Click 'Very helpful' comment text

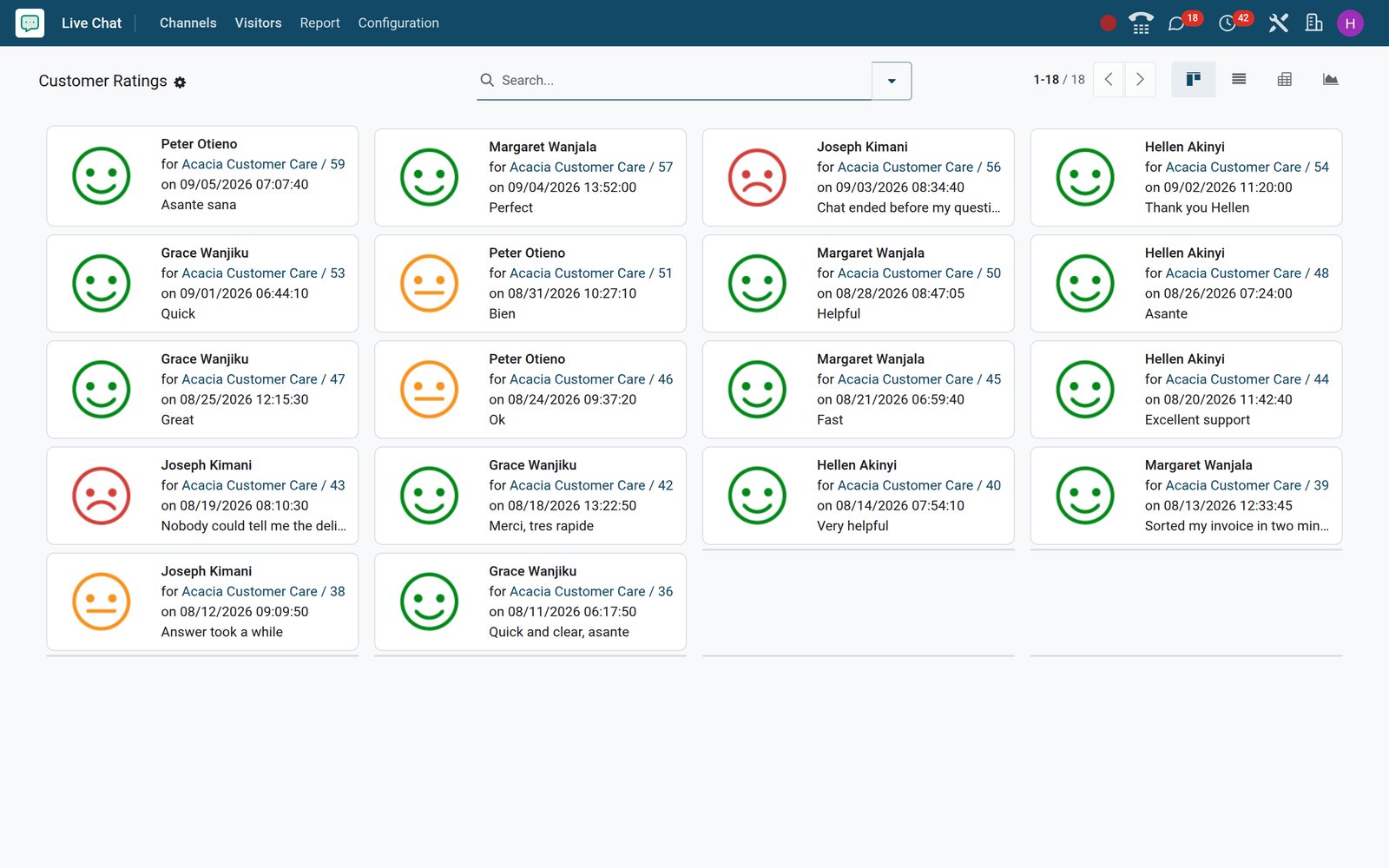tap(852, 525)
